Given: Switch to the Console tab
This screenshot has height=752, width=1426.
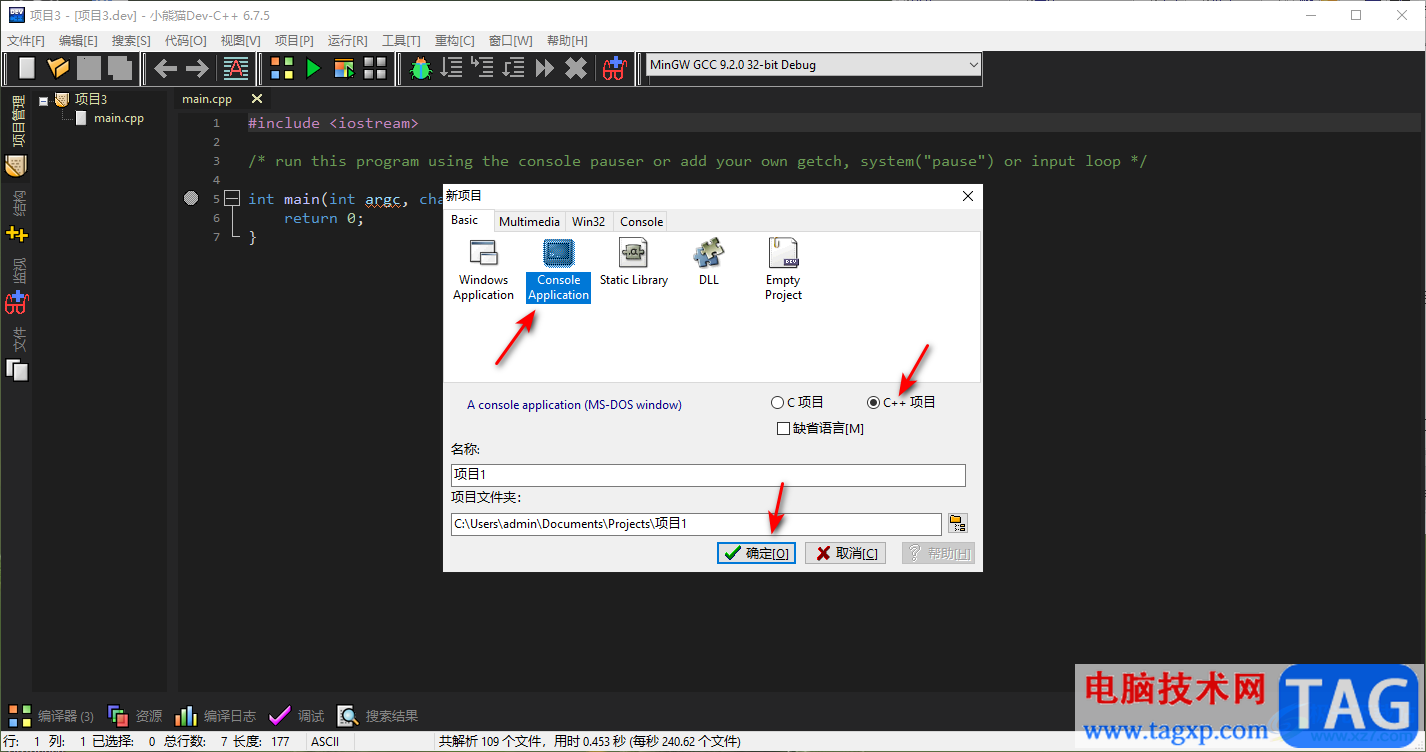Looking at the screenshot, I should coord(641,222).
